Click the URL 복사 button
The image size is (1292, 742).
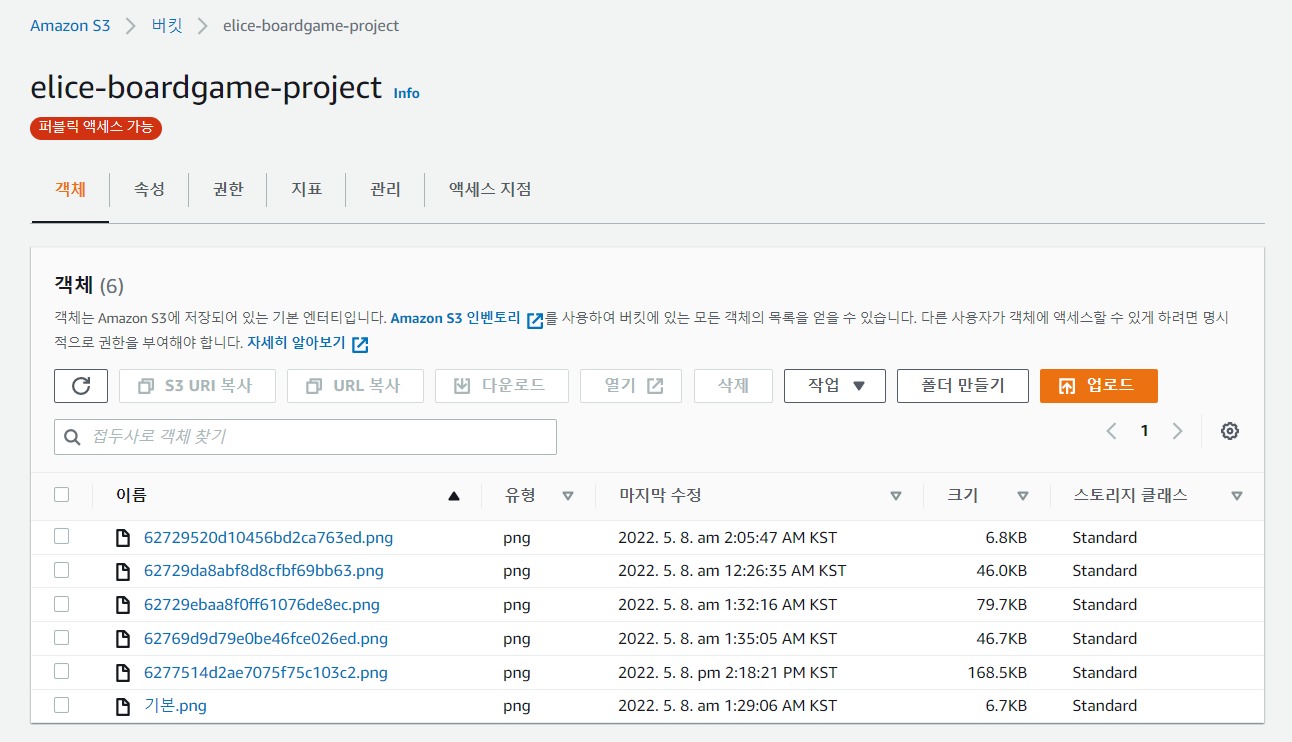tap(355, 386)
